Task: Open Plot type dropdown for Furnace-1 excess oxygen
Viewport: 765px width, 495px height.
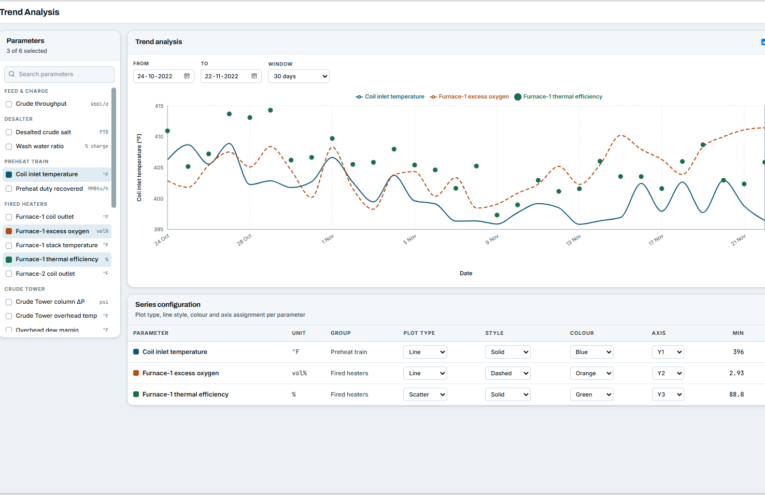Action: tap(425, 373)
